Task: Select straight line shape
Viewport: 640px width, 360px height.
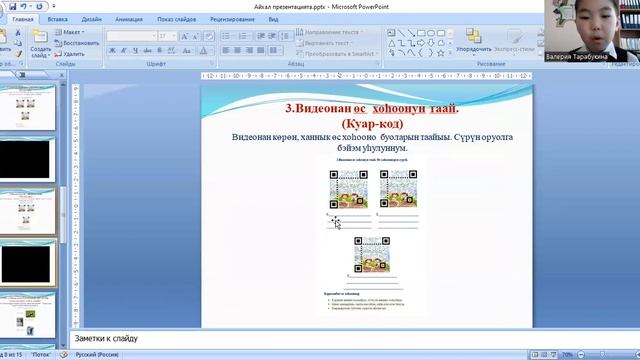Action: tap(401, 33)
